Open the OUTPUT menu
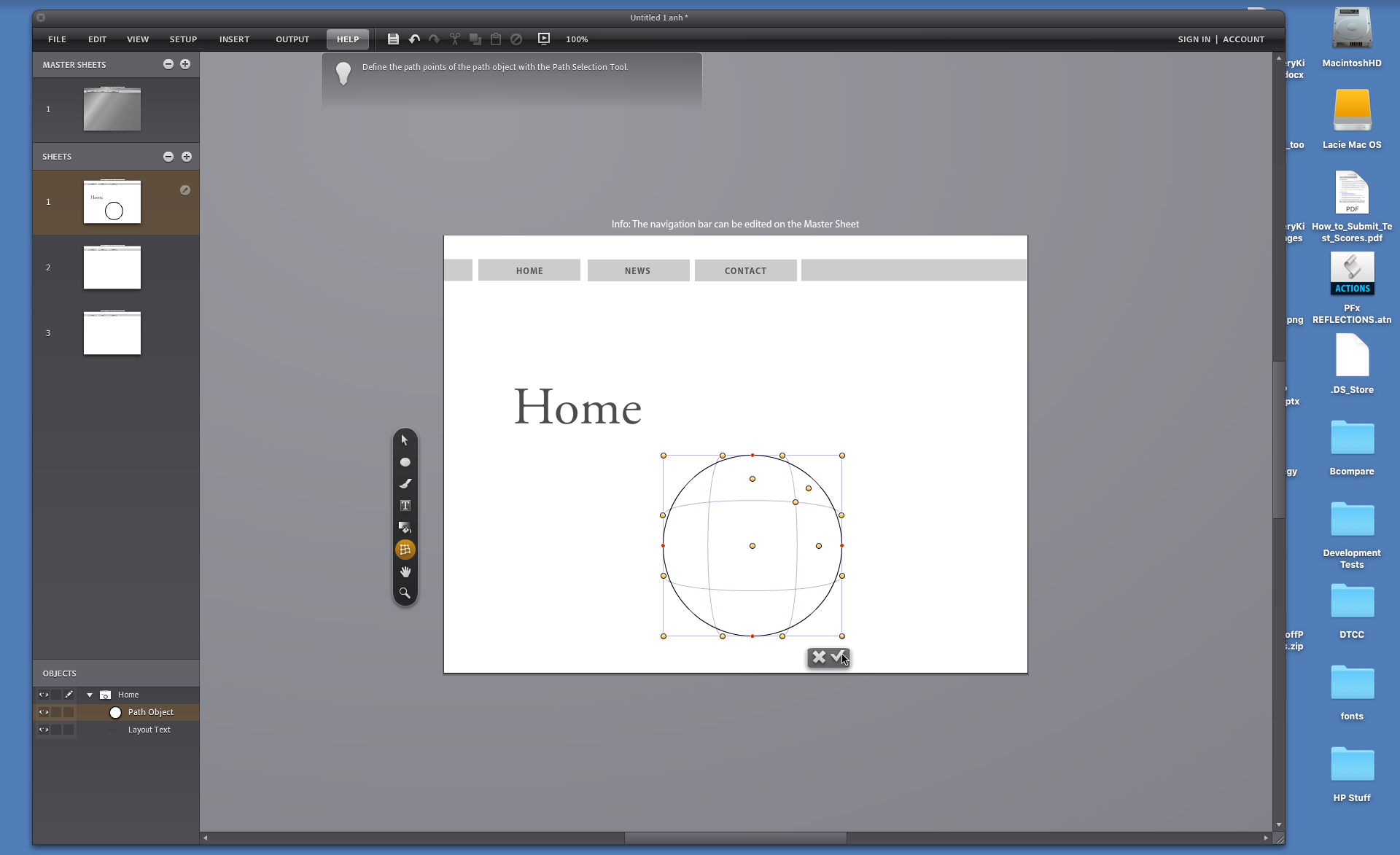Viewport: 1400px width, 855px height. 292,39
